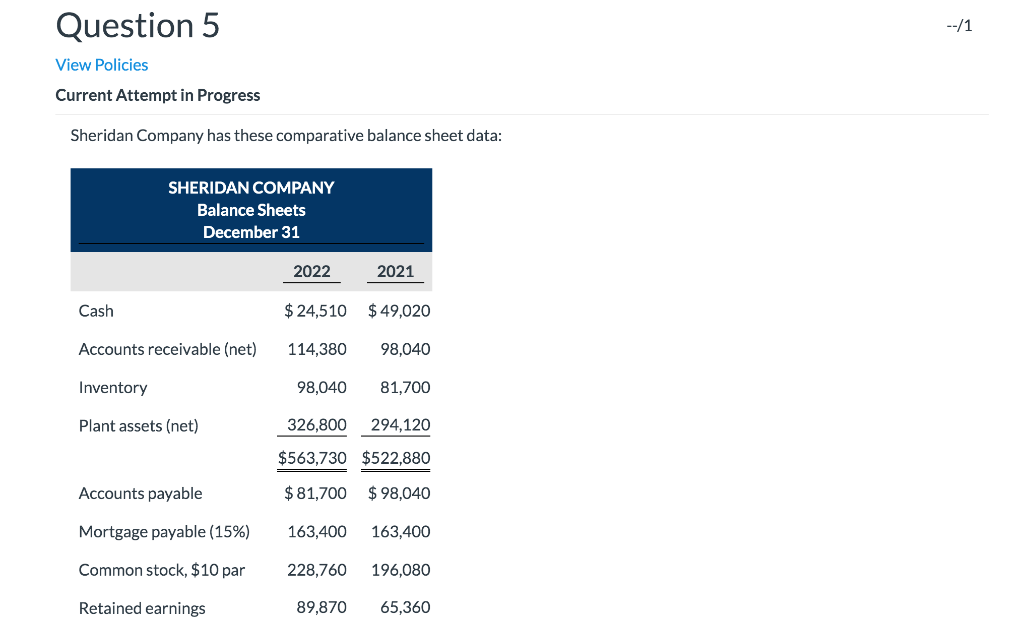The height and width of the screenshot is (617, 1024).
Task: Select the 2022 column header
Action: click(311, 271)
